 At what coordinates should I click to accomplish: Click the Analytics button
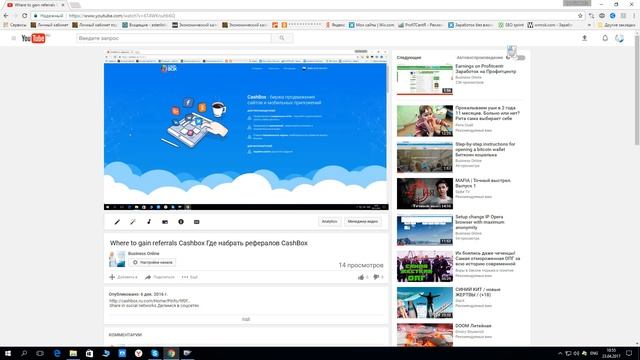[x=329, y=222]
